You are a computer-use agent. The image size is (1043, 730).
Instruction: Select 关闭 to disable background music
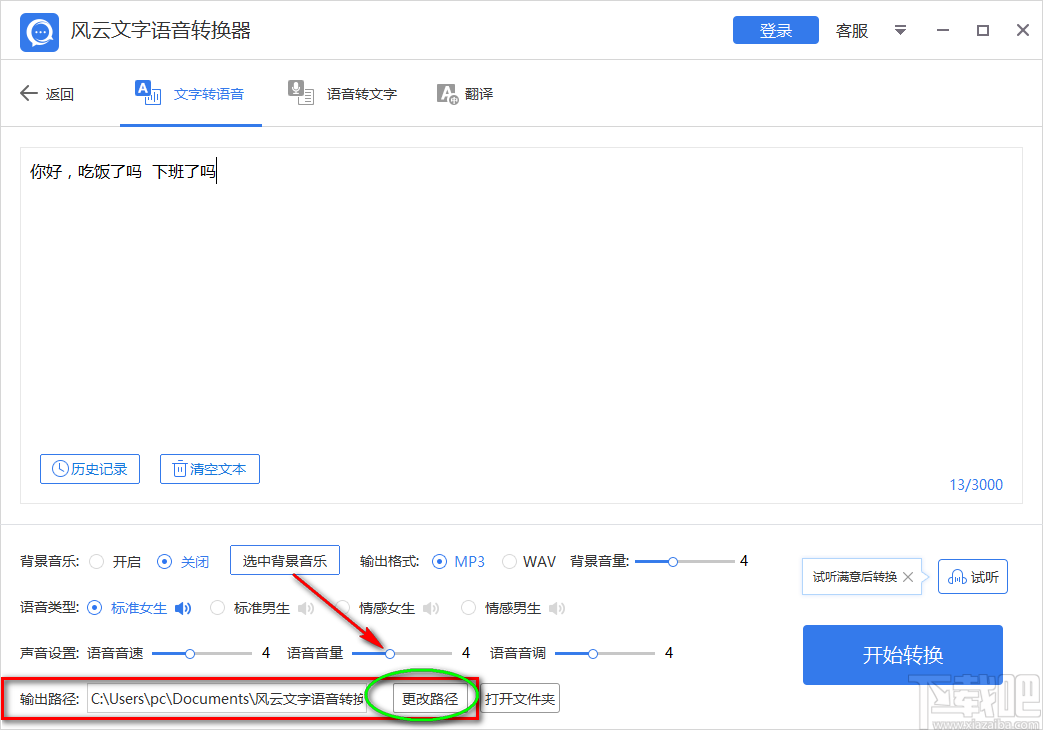(163, 561)
